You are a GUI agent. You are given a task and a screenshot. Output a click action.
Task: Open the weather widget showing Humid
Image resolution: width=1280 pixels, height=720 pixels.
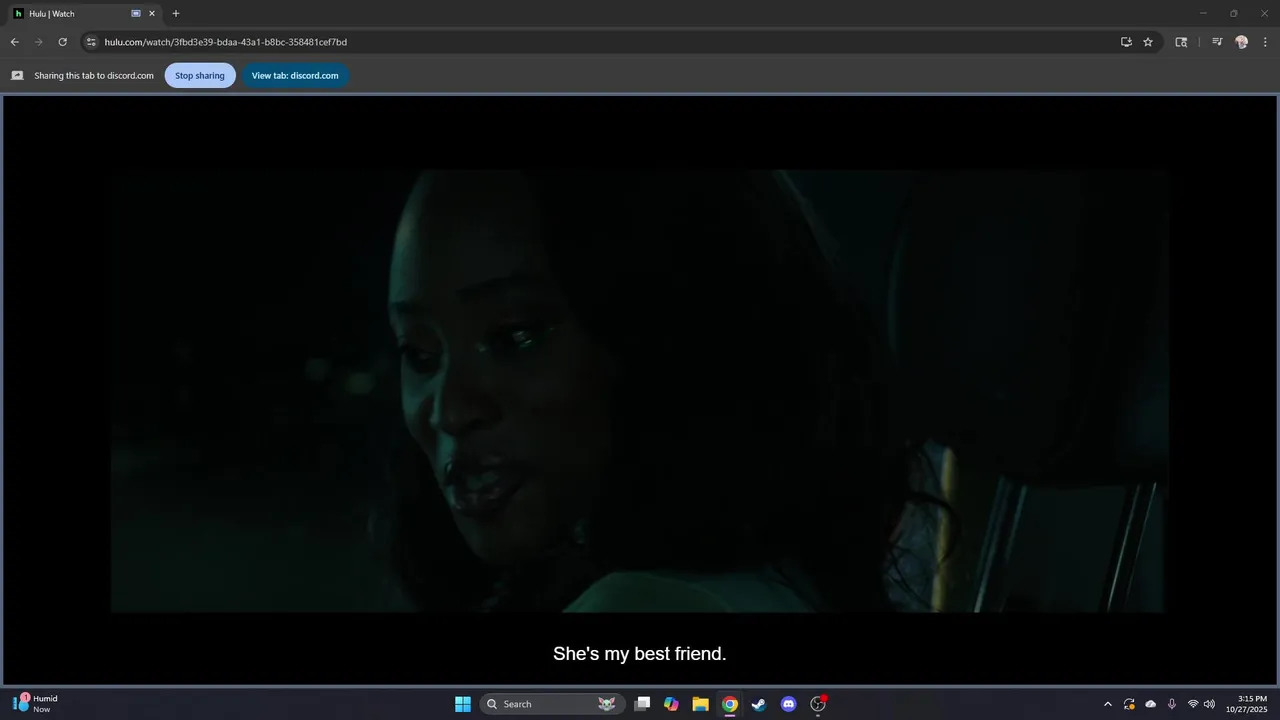[35, 703]
